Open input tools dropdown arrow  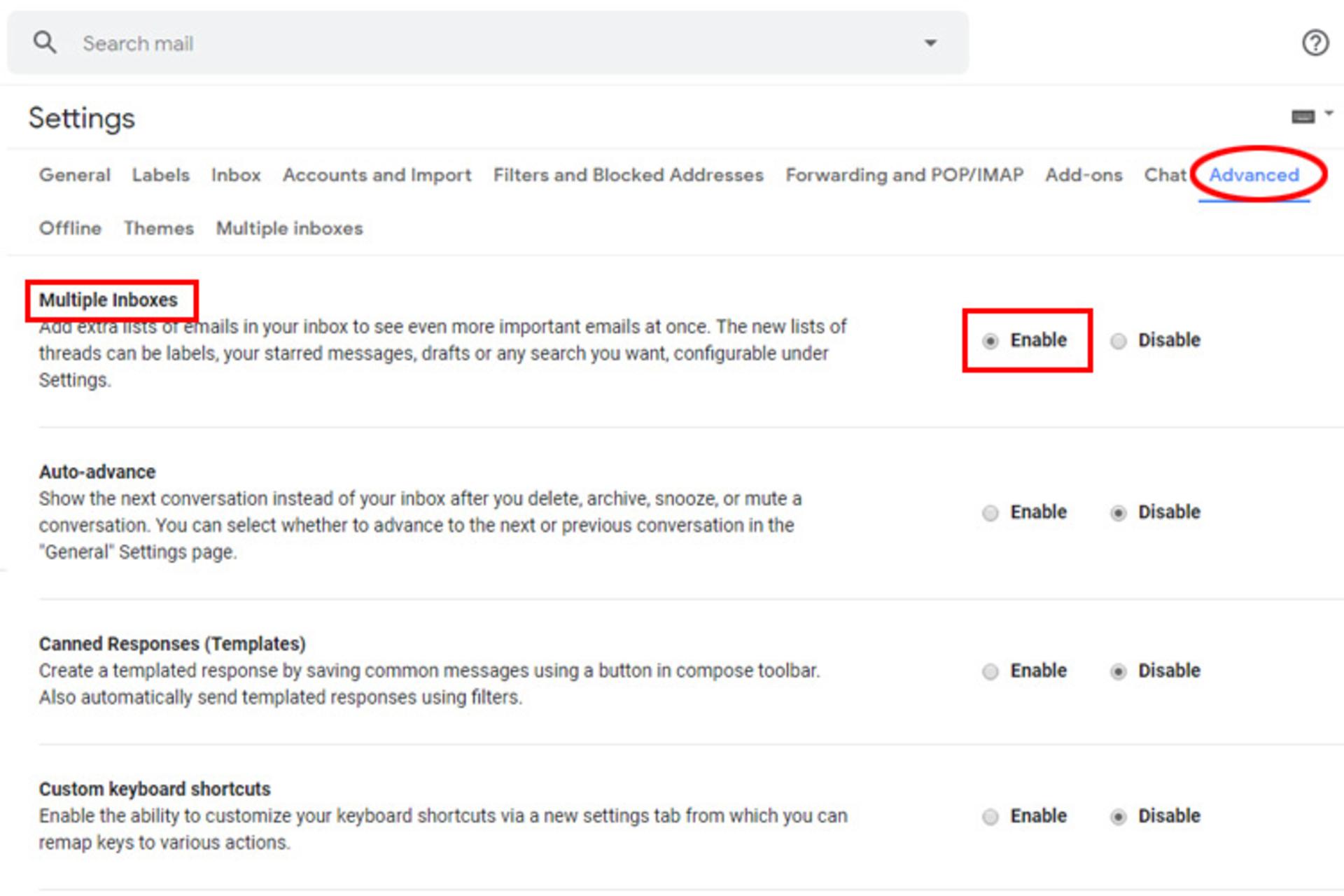point(1329,113)
